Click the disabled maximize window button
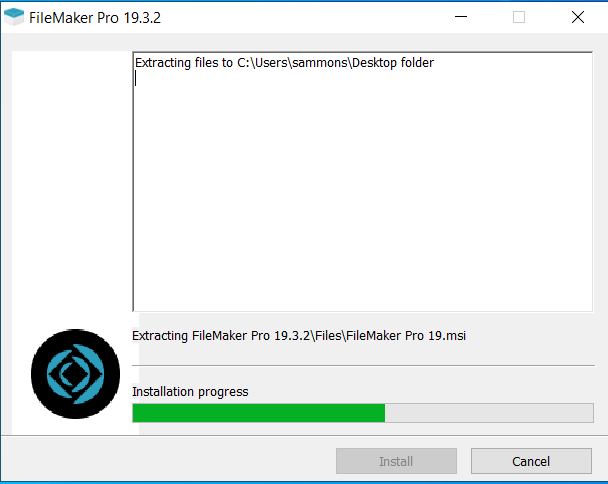This screenshot has height=484, width=608. click(x=519, y=17)
